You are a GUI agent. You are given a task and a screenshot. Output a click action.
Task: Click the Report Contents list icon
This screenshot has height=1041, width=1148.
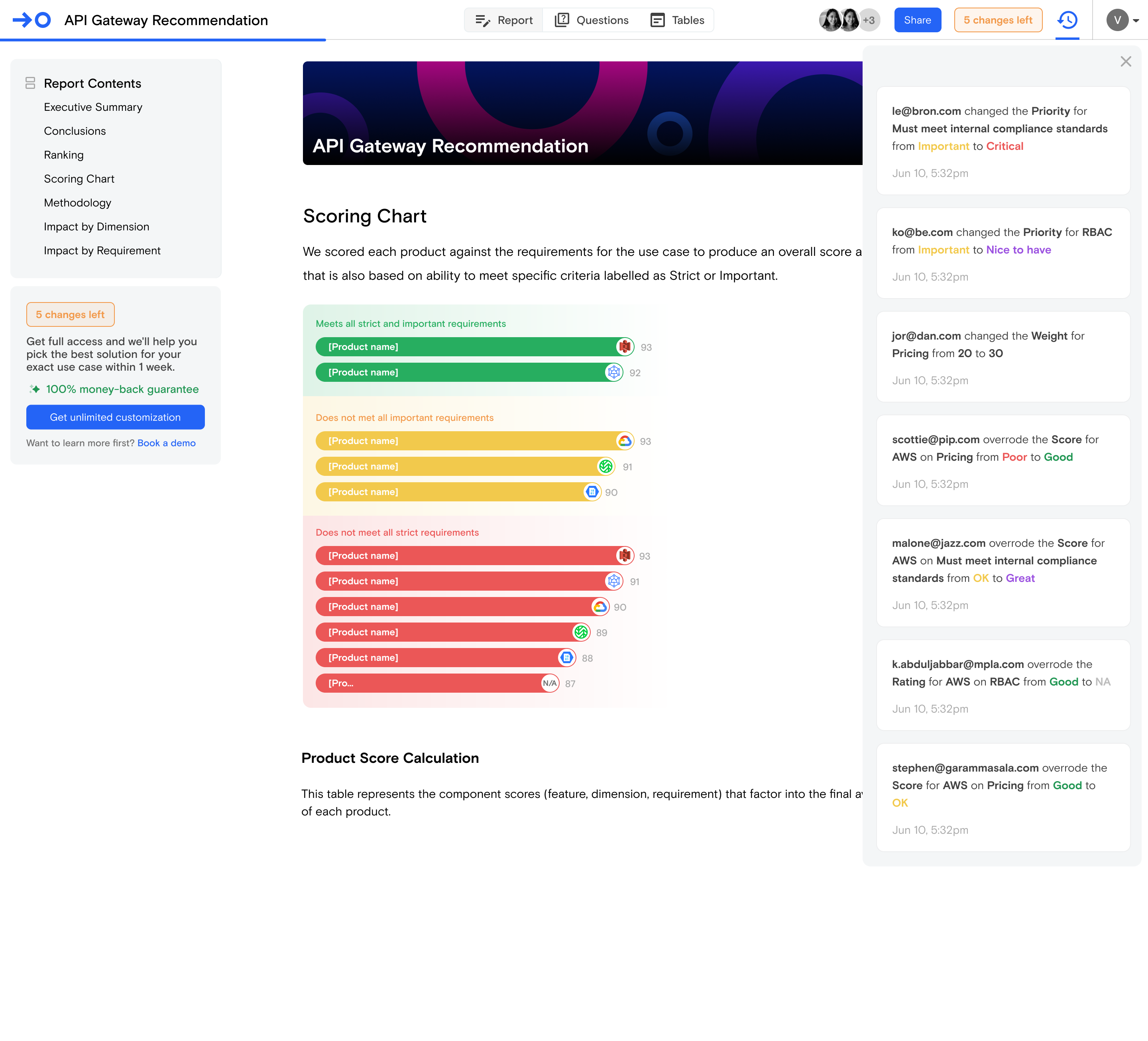click(x=30, y=83)
